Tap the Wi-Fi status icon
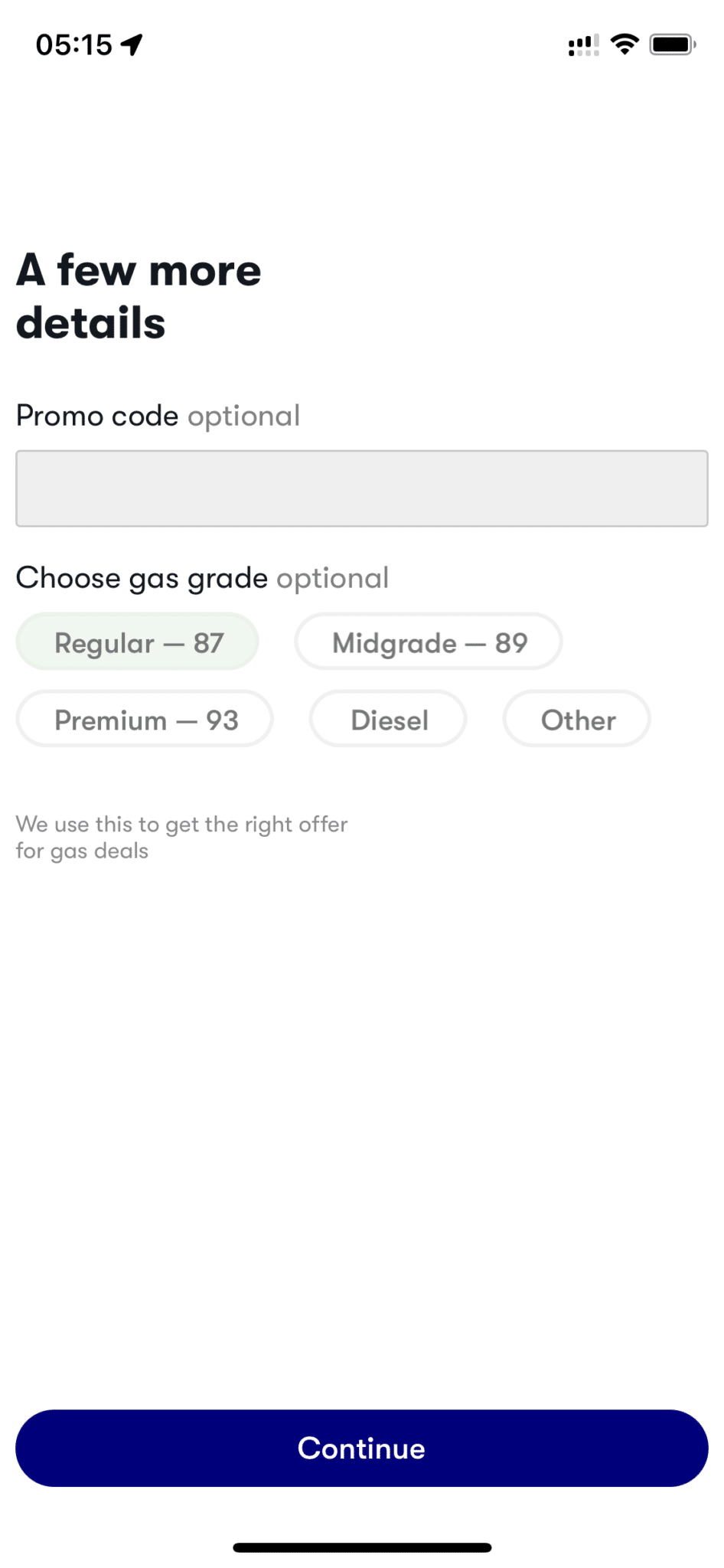This screenshot has height=1568, width=724. coord(625,44)
